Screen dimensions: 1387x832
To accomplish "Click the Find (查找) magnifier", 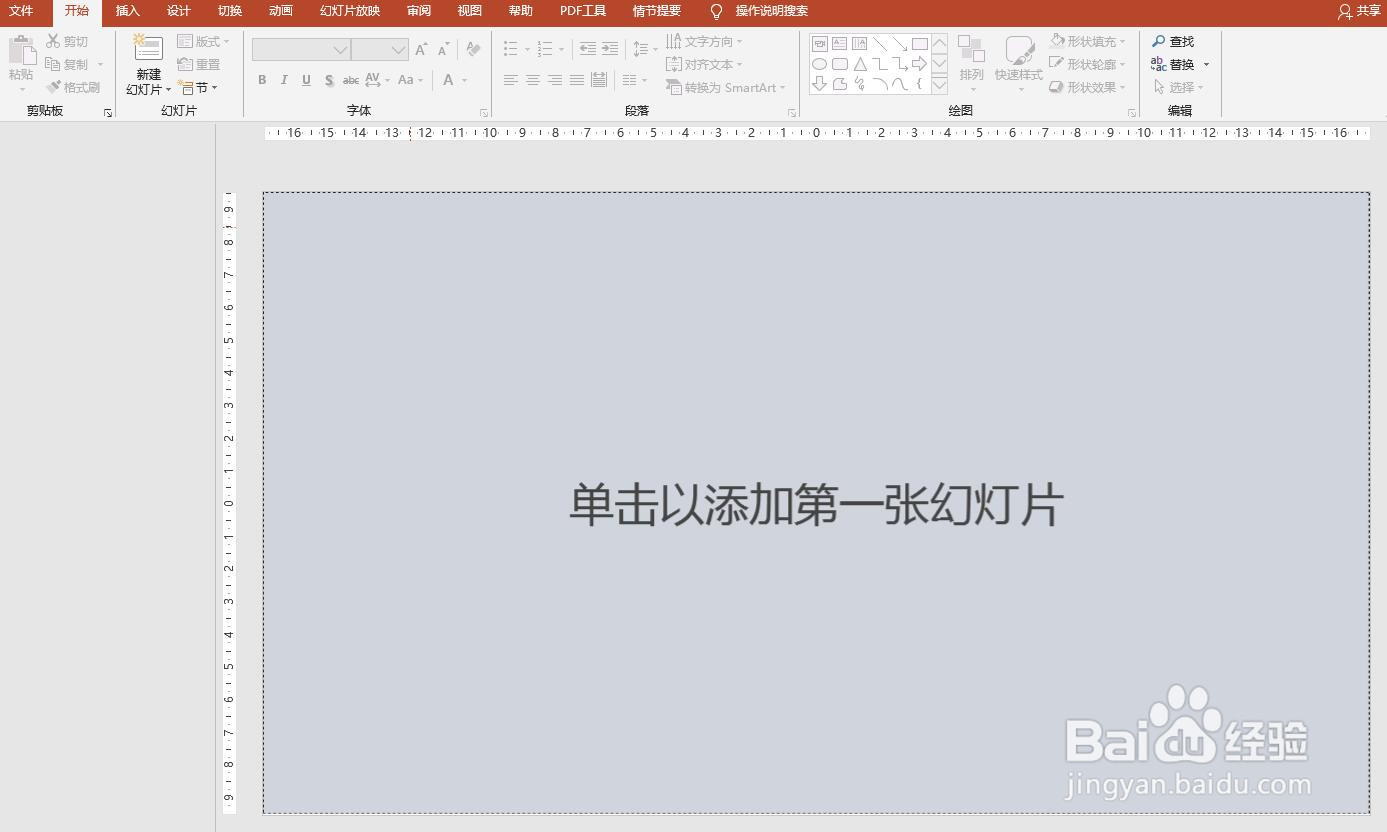I will pyautogui.click(x=1159, y=41).
